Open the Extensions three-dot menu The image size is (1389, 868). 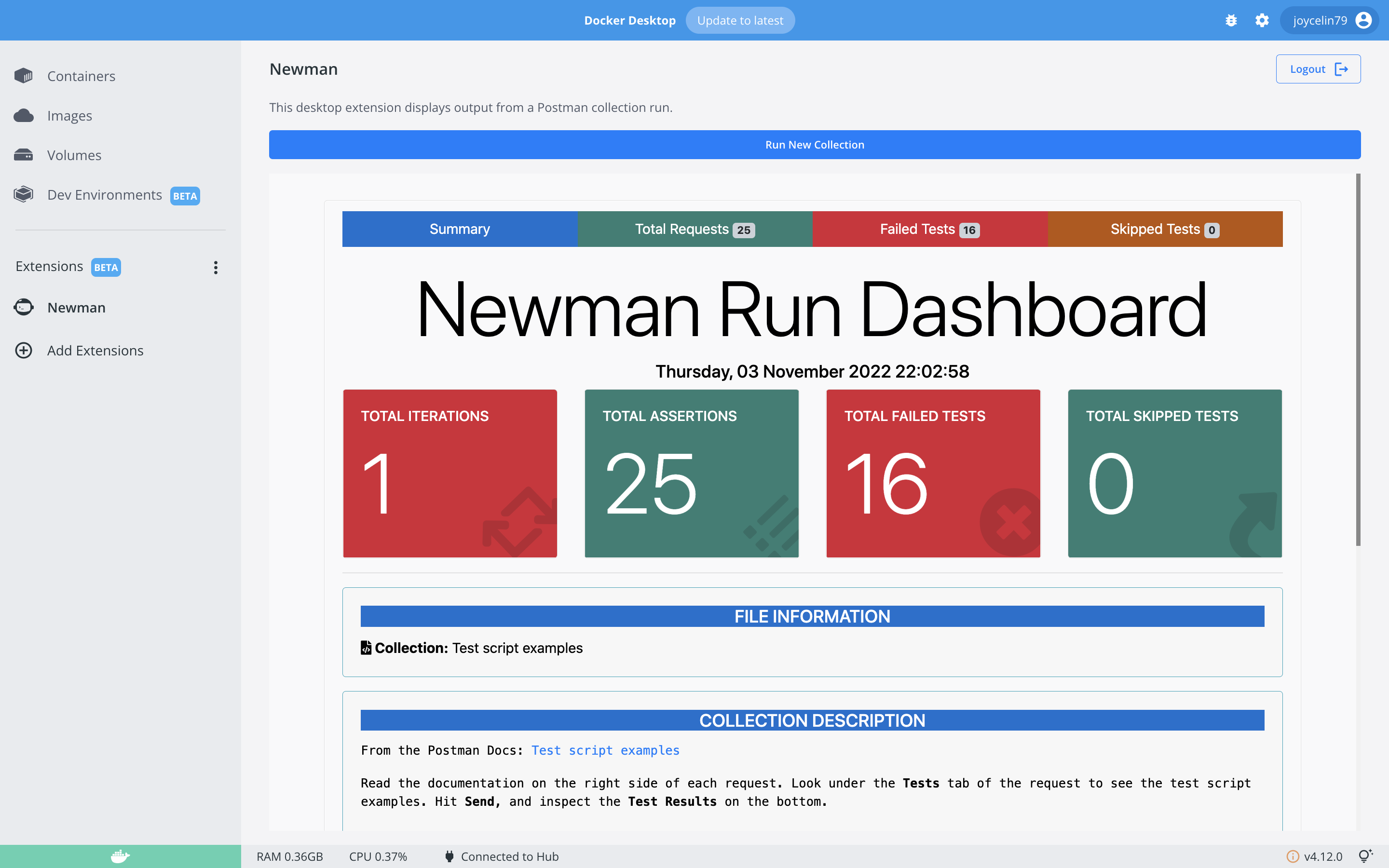tap(216, 267)
